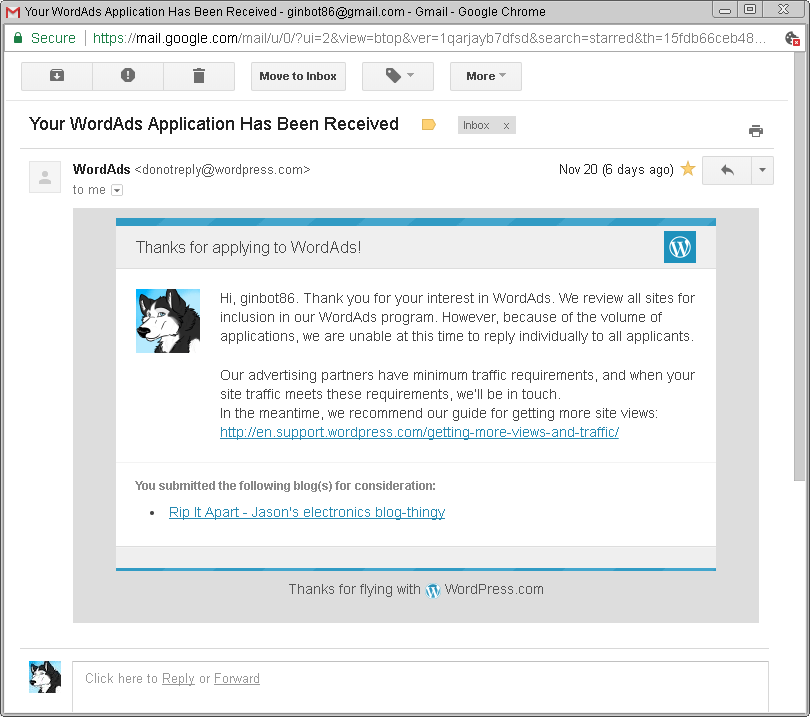This screenshot has width=810, height=717.
Task: Click the WordPress logo in email header
Action: click(x=679, y=247)
